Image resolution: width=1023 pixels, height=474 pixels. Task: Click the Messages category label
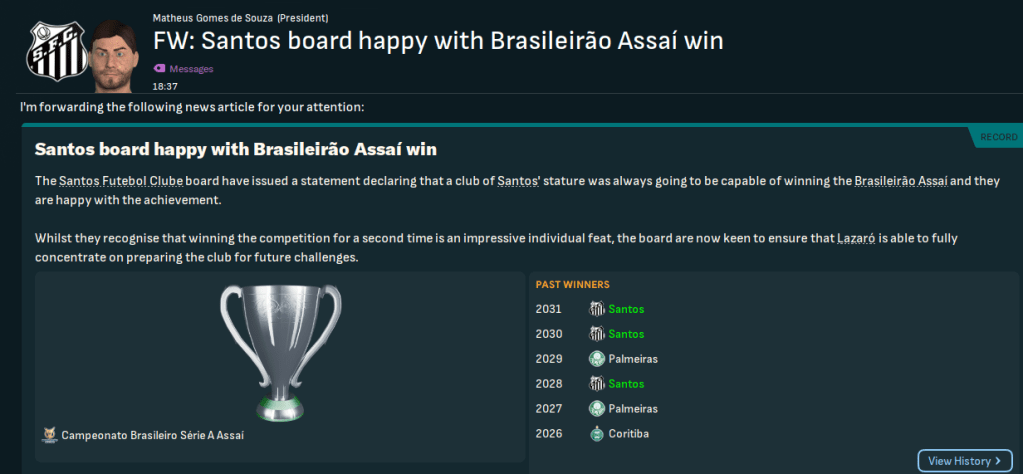pos(191,69)
